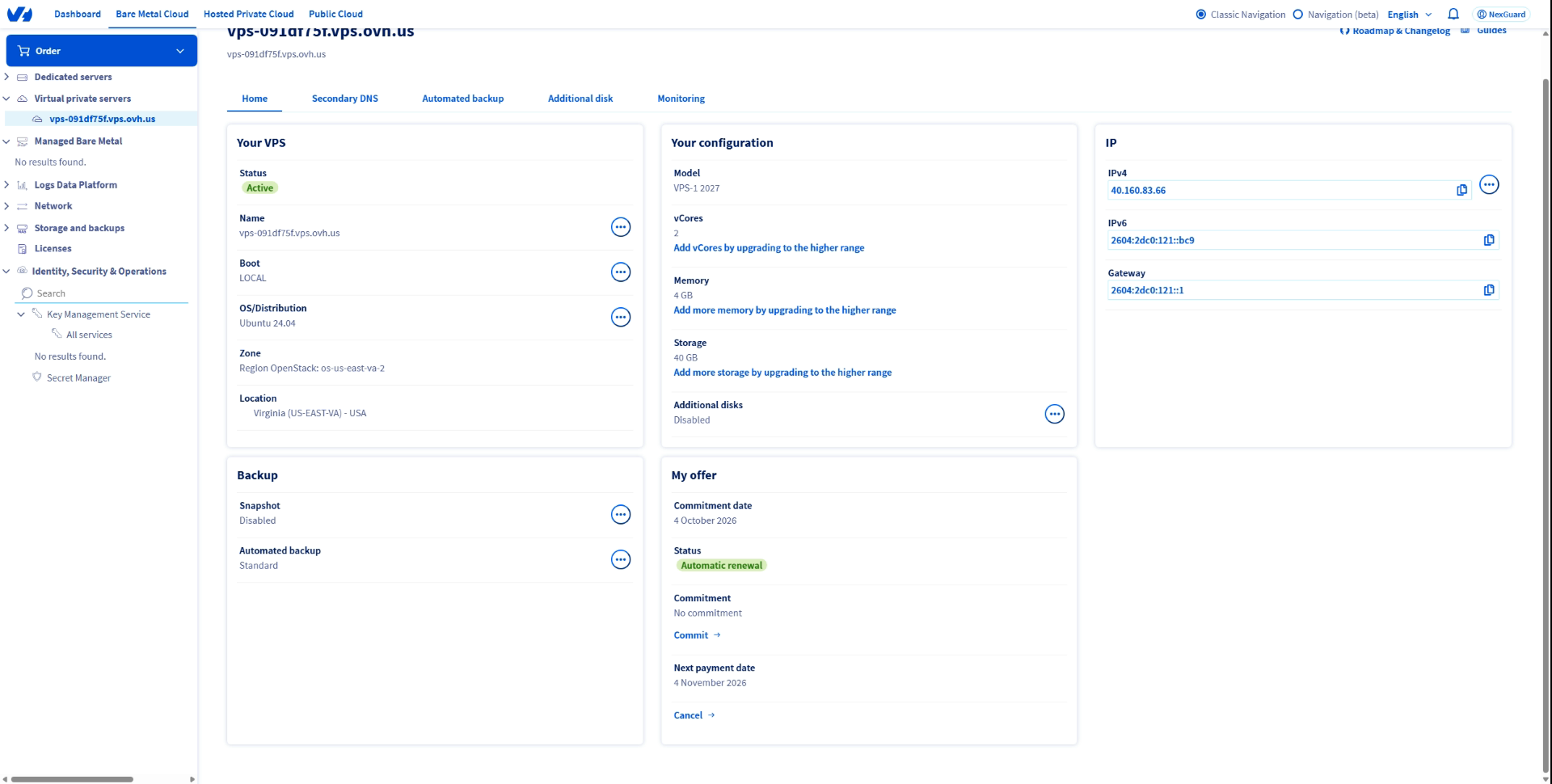
Task: Select vps-091df75f.vps.ovh.us in sidebar
Action: (x=102, y=119)
